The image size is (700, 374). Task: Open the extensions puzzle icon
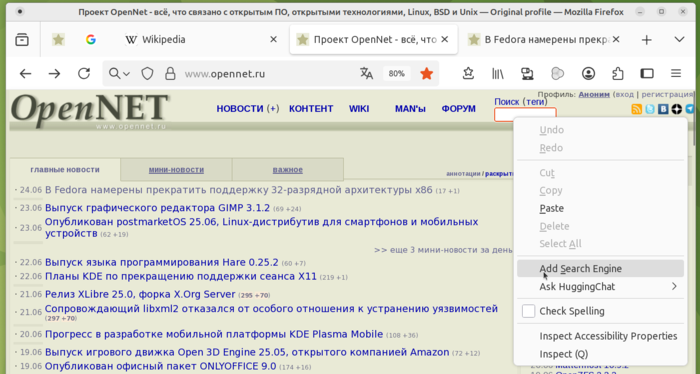click(618, 74)
